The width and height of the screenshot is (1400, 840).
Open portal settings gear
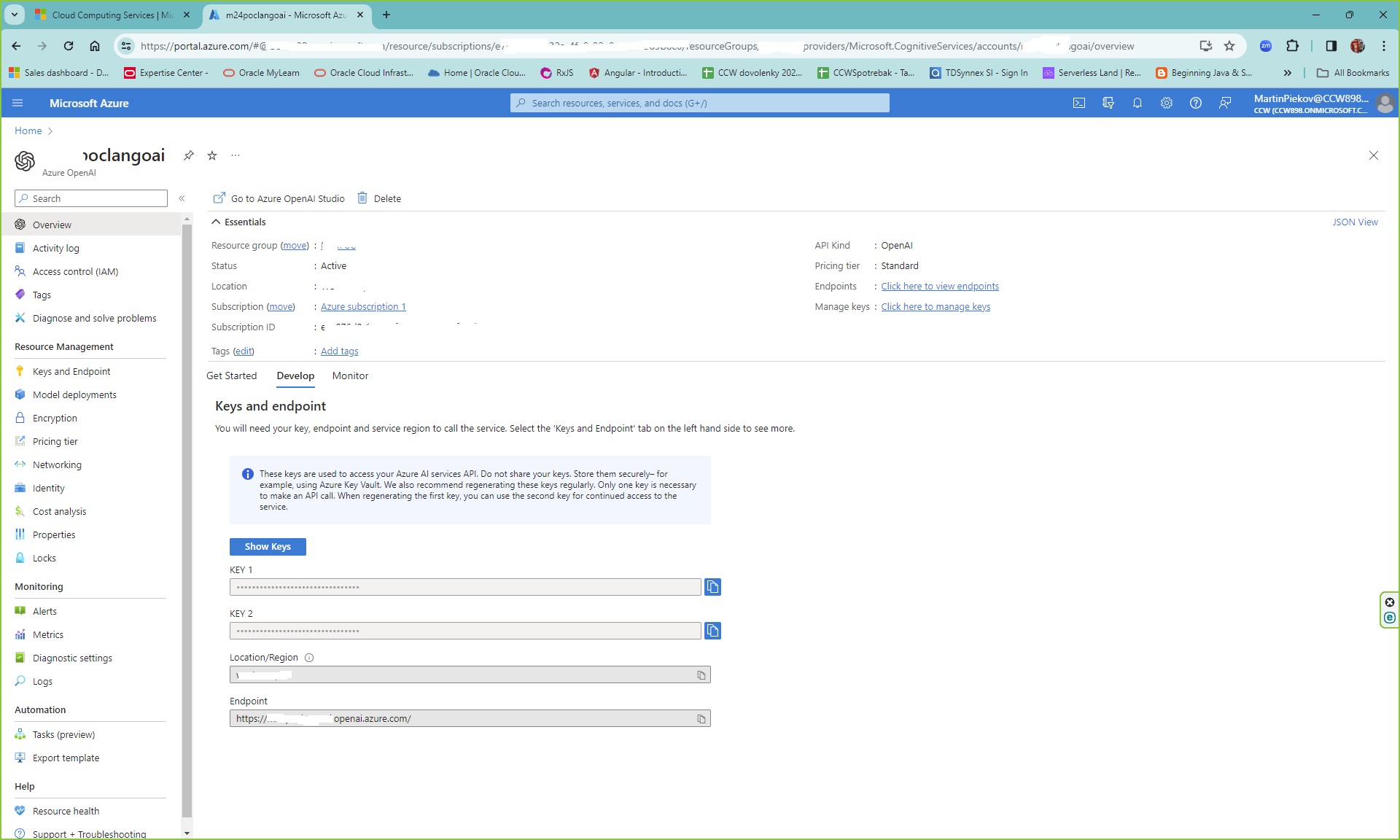1167,103
